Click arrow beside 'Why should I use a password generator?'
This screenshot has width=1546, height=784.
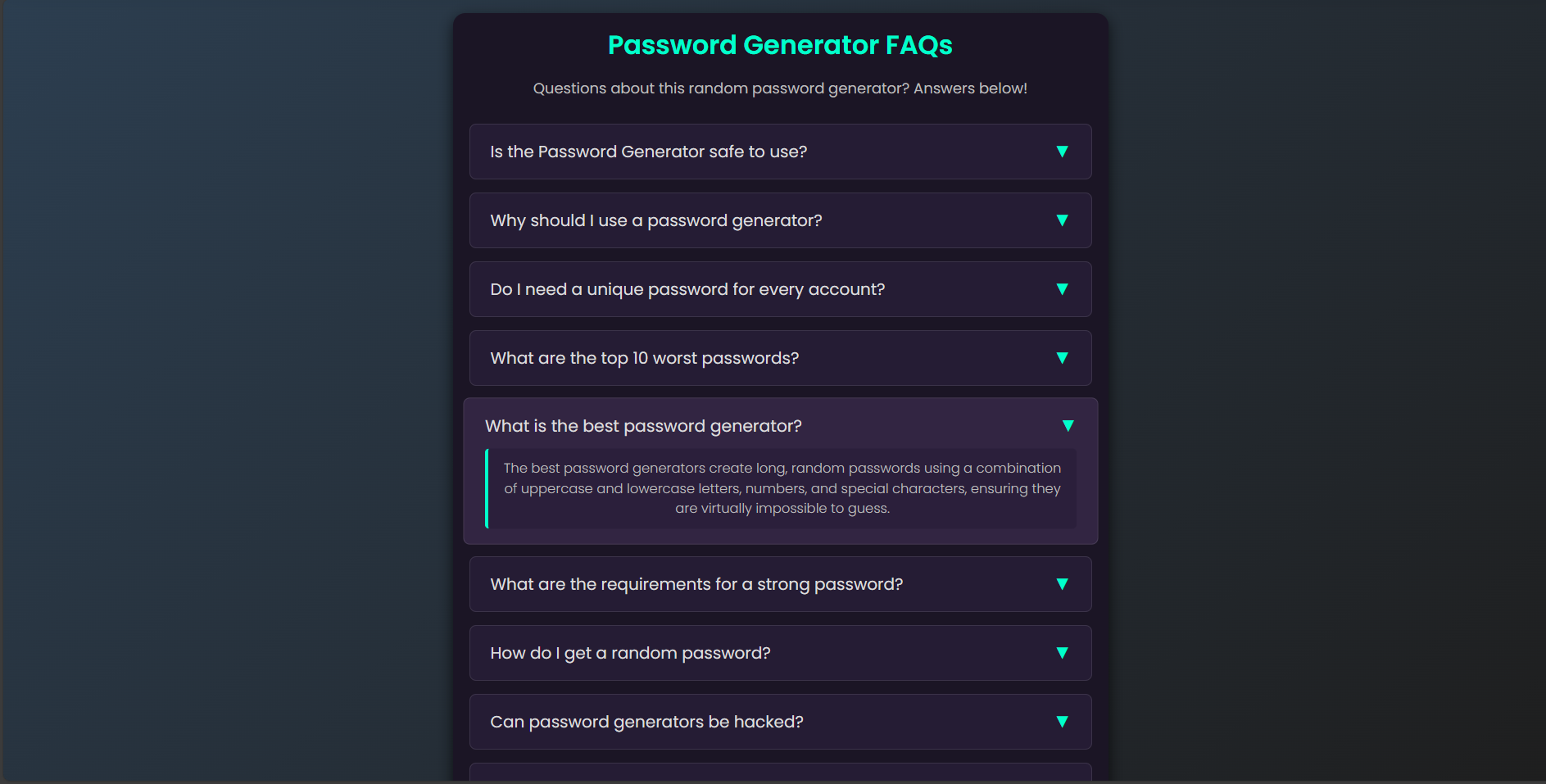pos(1062,220)
